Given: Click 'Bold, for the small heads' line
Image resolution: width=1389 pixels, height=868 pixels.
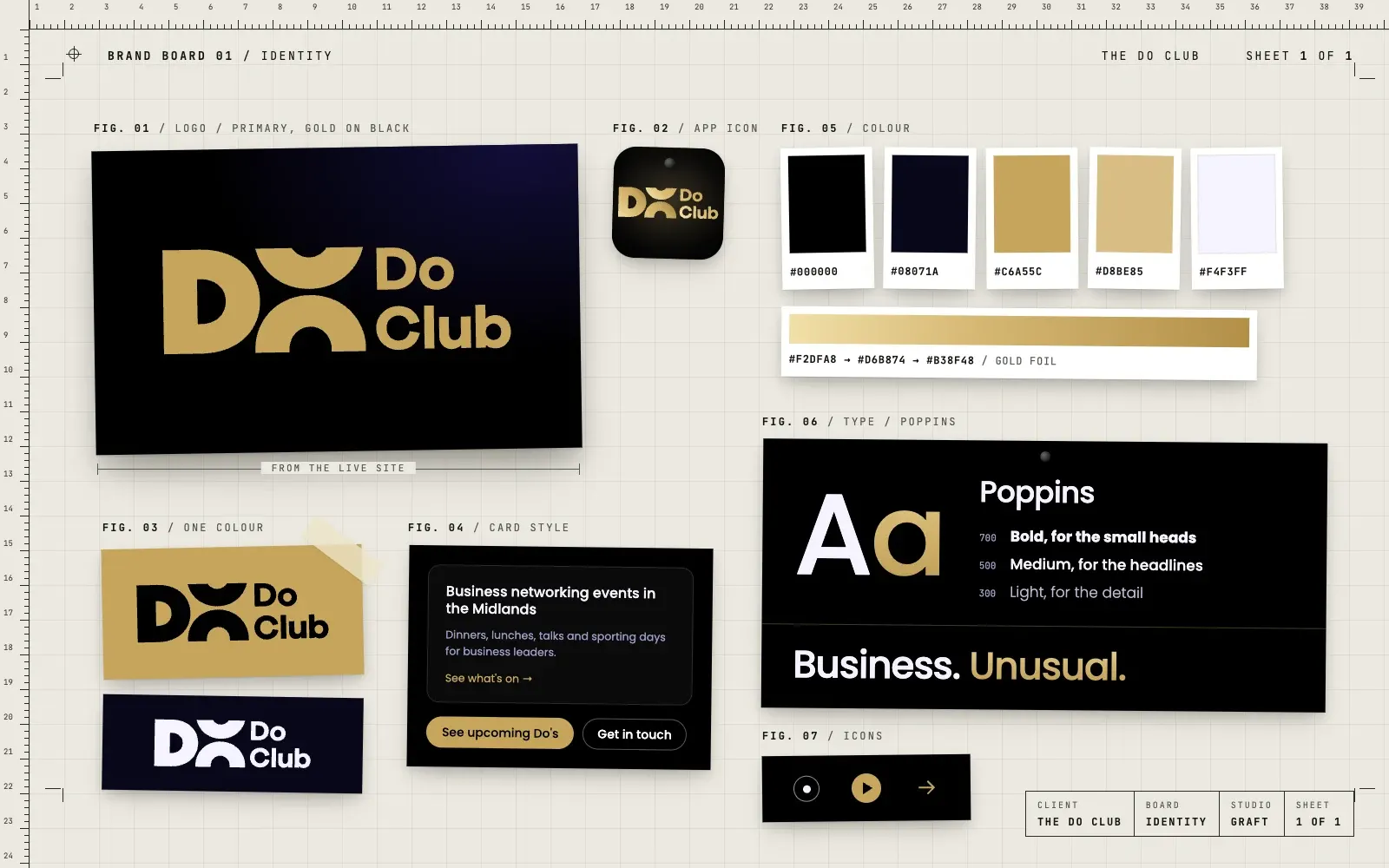Looking at the screenshot, I should (1103, 537).
